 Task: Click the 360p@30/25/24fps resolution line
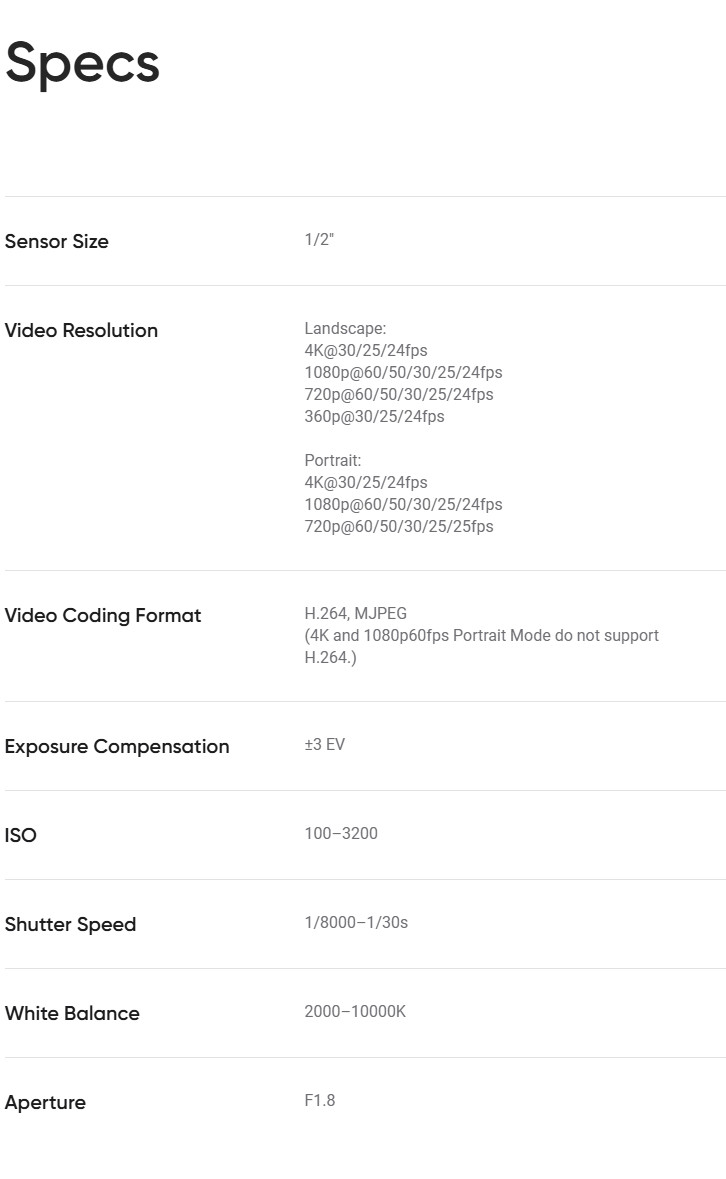click(374, 416)
